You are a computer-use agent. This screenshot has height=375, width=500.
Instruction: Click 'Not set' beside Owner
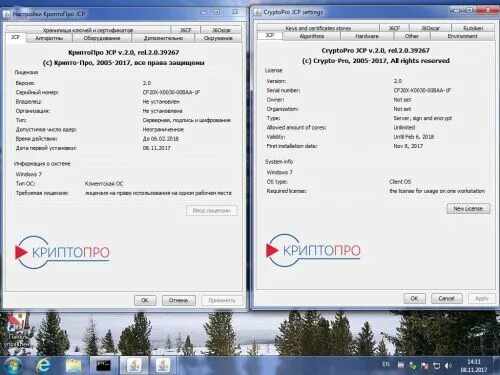tap(402, 100)
